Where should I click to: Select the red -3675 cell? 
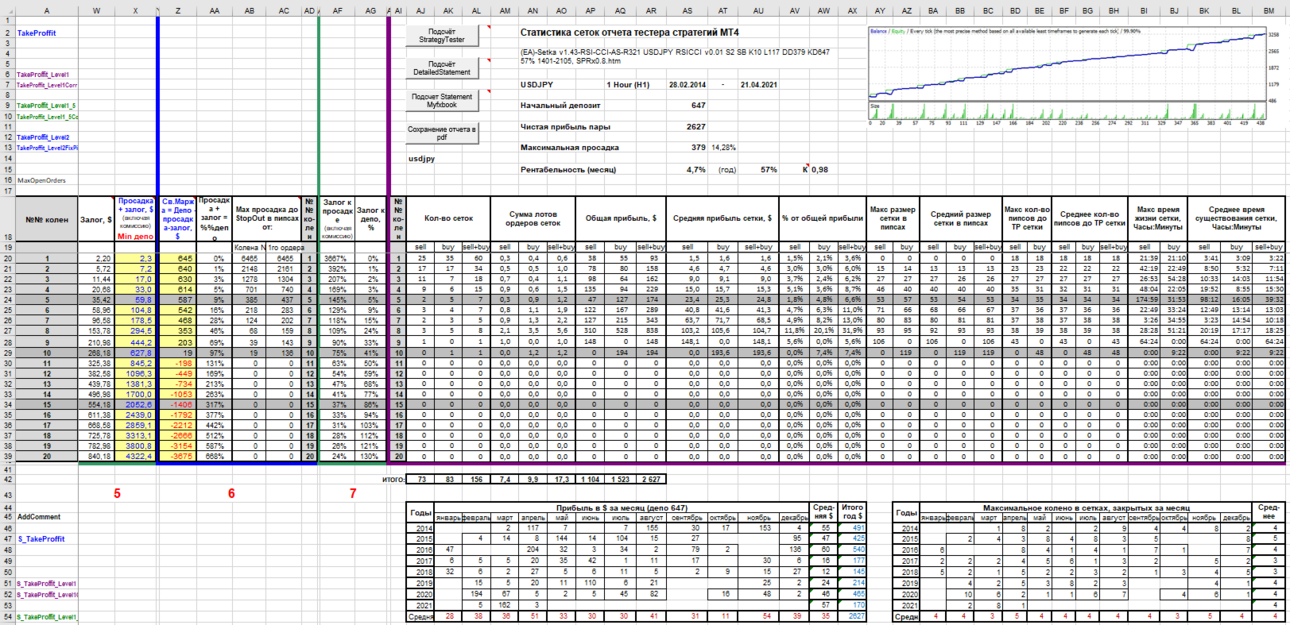point(178,455)
